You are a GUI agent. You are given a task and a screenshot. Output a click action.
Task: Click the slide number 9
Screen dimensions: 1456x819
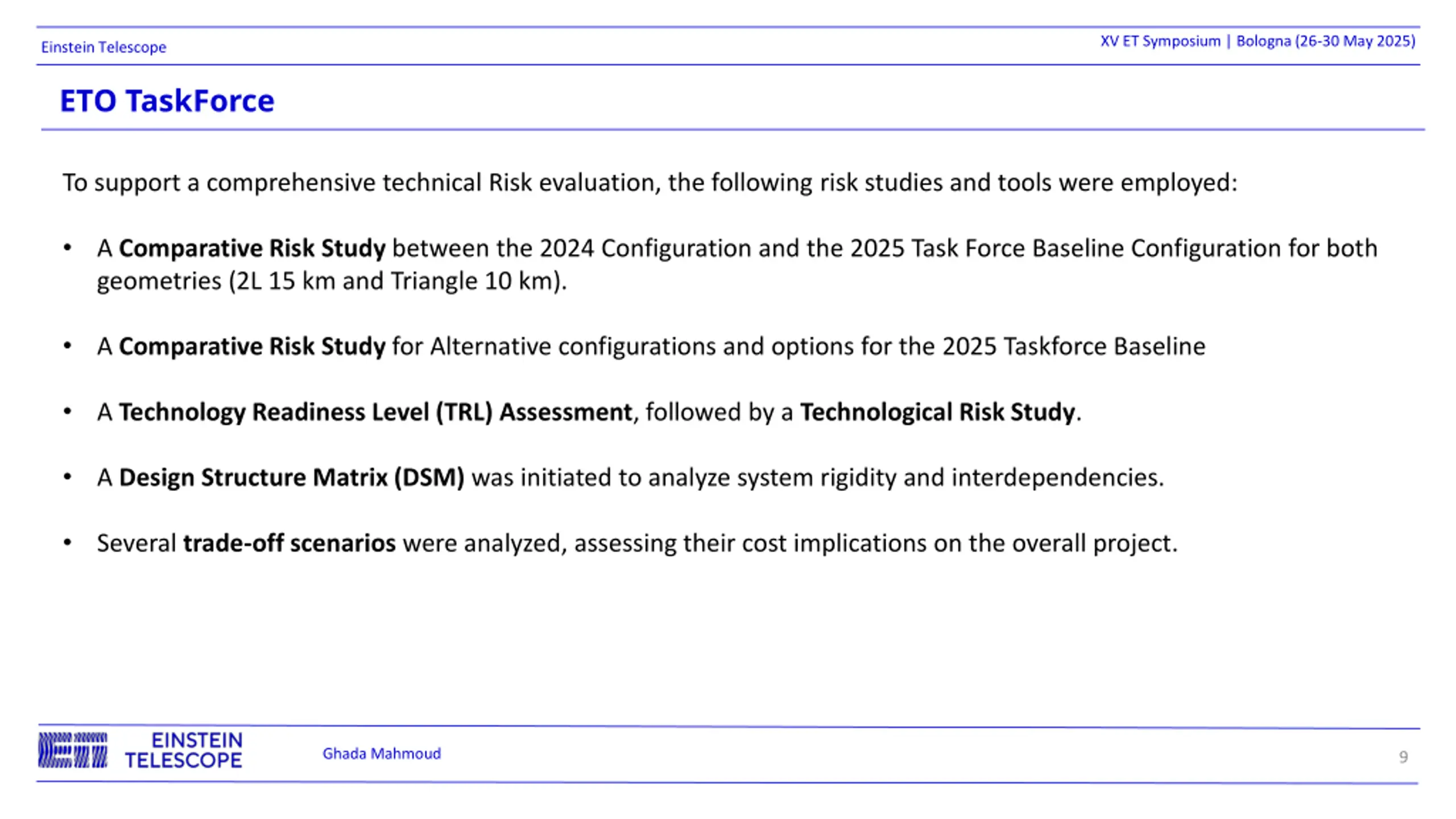coord(1403,757)
